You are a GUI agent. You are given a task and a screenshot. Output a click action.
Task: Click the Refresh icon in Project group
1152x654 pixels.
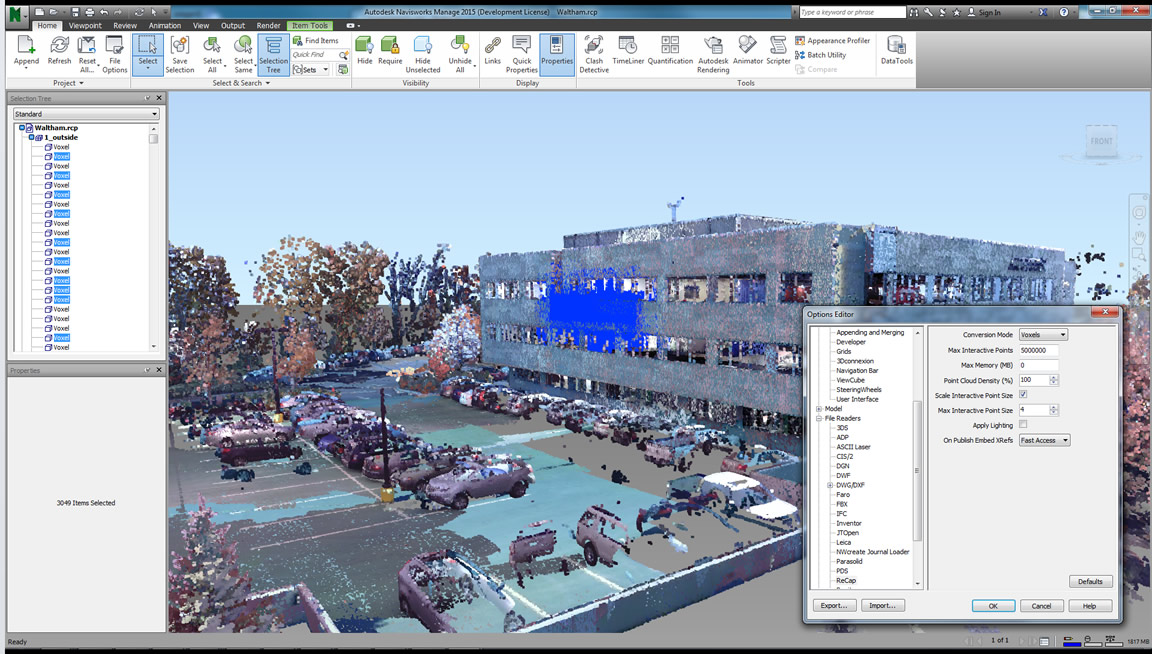tap(59, 51)
